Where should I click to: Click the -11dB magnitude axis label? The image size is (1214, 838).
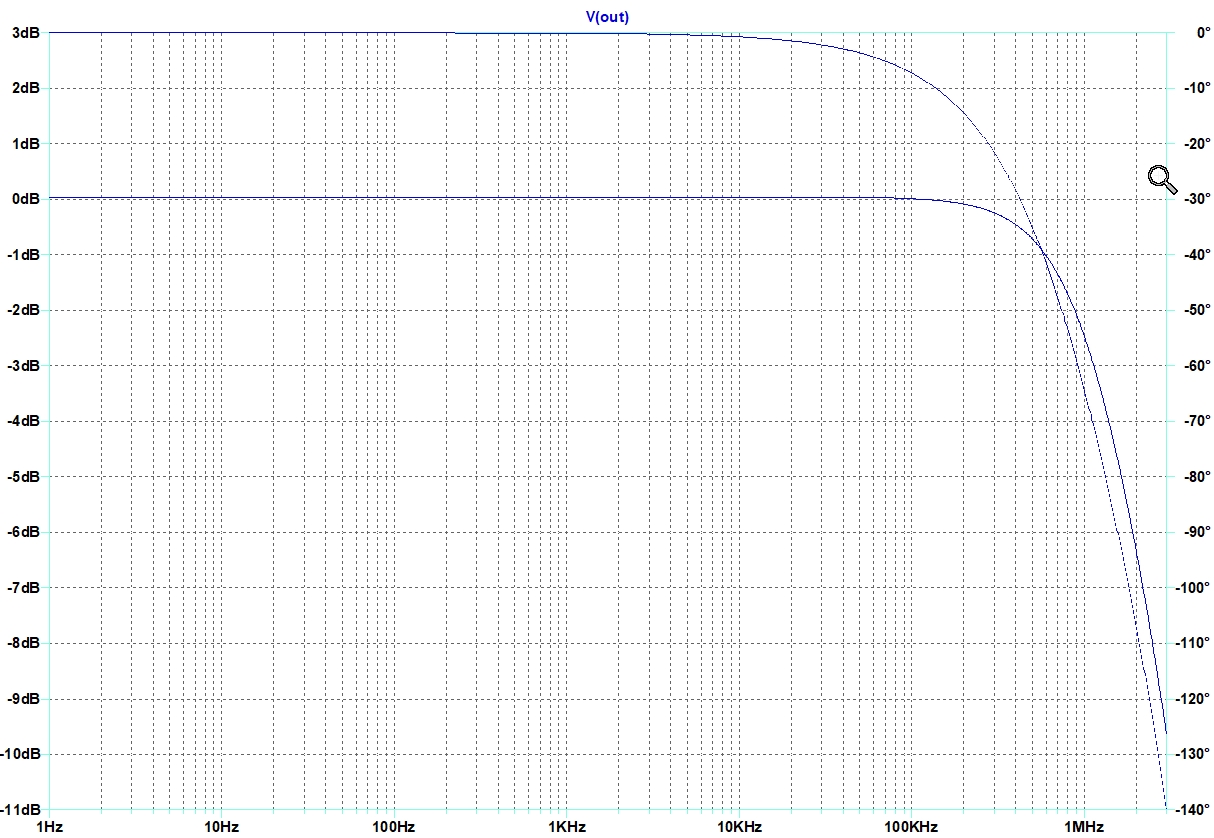tap(21, 809)
